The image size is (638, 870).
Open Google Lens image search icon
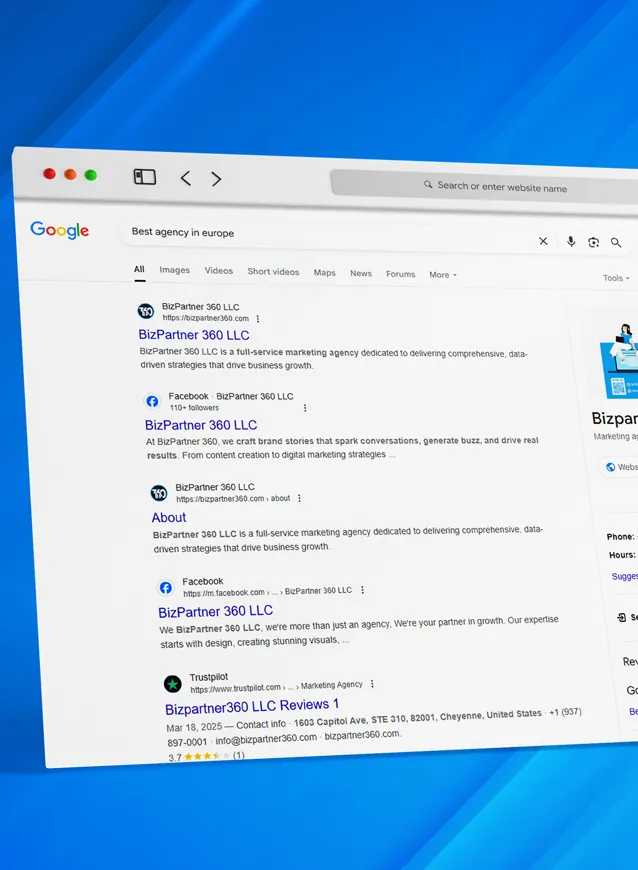[594, 242]
